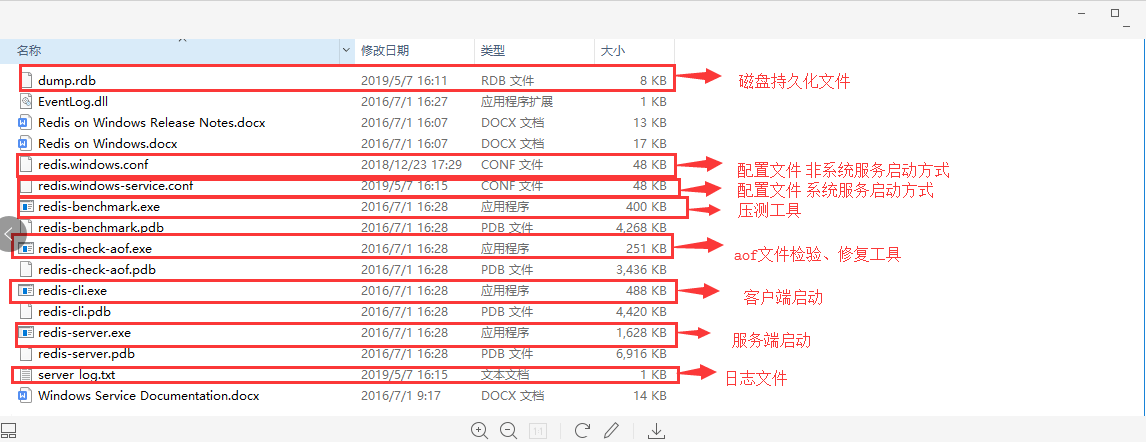Screen dimensions: 1146x442
Task: Click the RDB 文件 type cell
Action: point(506,80)
